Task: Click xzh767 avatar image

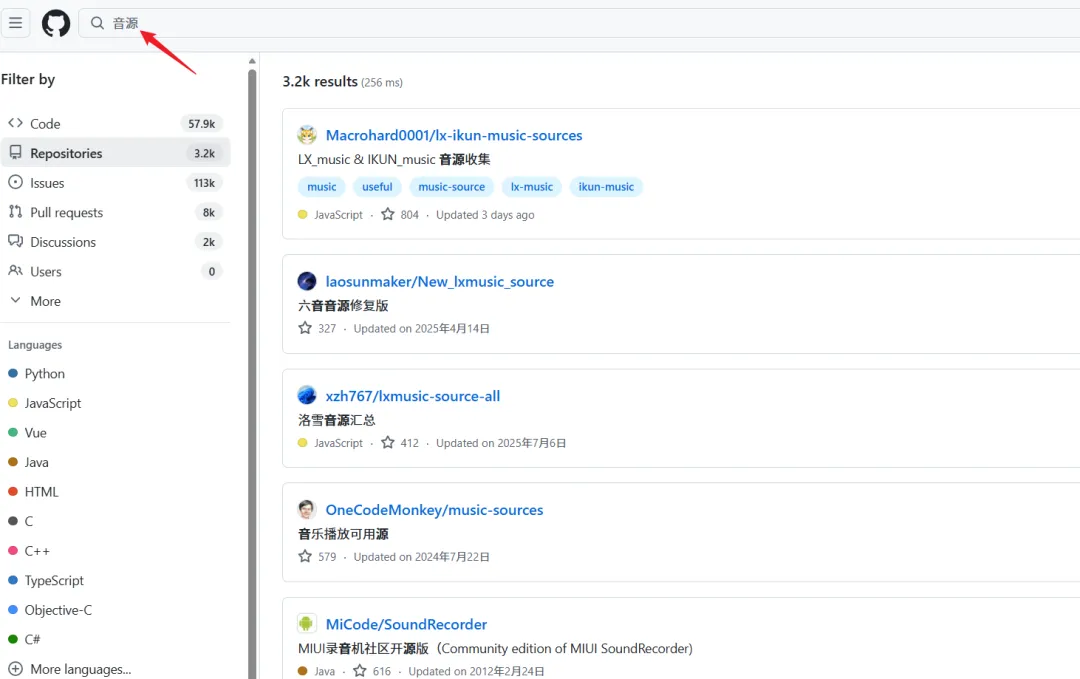Action: [x=307, y=395]
